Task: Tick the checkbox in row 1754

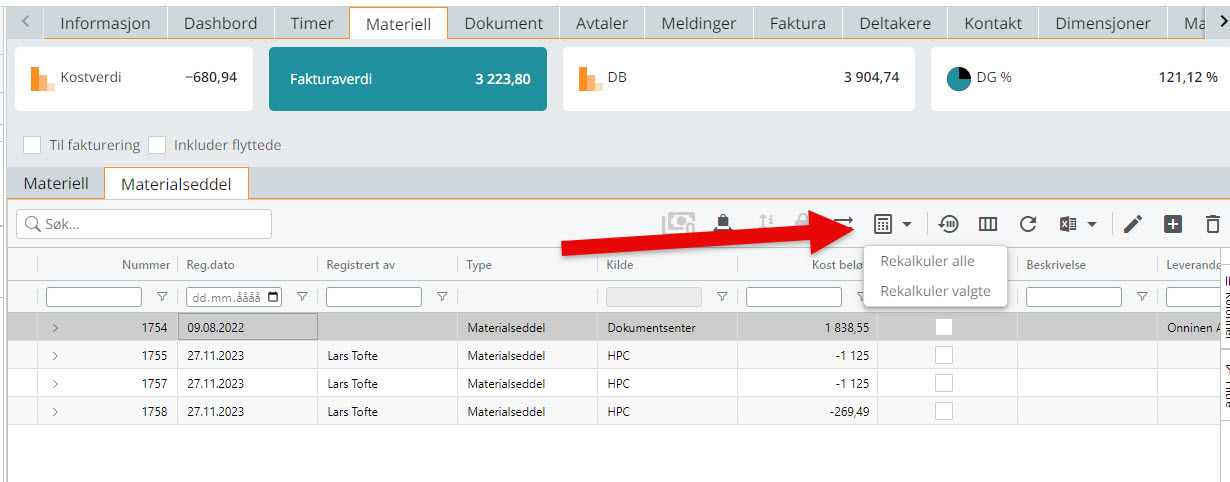Action: (x=944, y=327)
